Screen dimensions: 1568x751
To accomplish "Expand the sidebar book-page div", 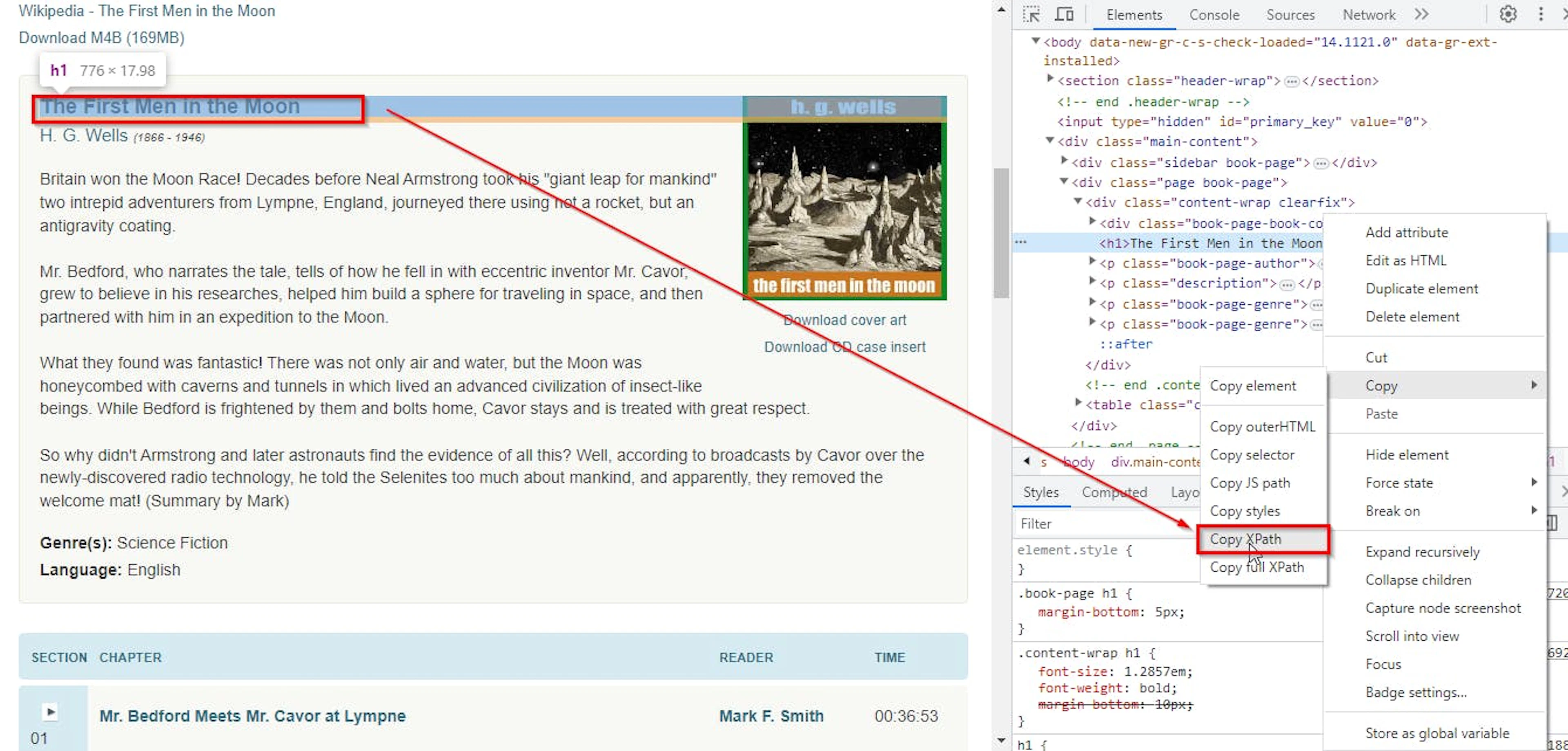I will (1064, 161).
